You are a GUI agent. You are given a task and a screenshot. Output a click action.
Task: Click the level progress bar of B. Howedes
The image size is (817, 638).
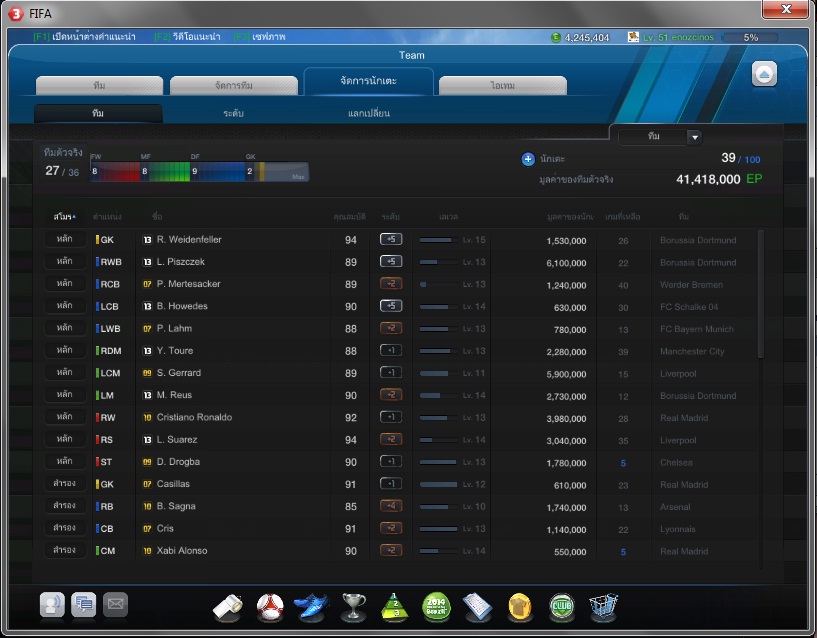pos(438,306)
